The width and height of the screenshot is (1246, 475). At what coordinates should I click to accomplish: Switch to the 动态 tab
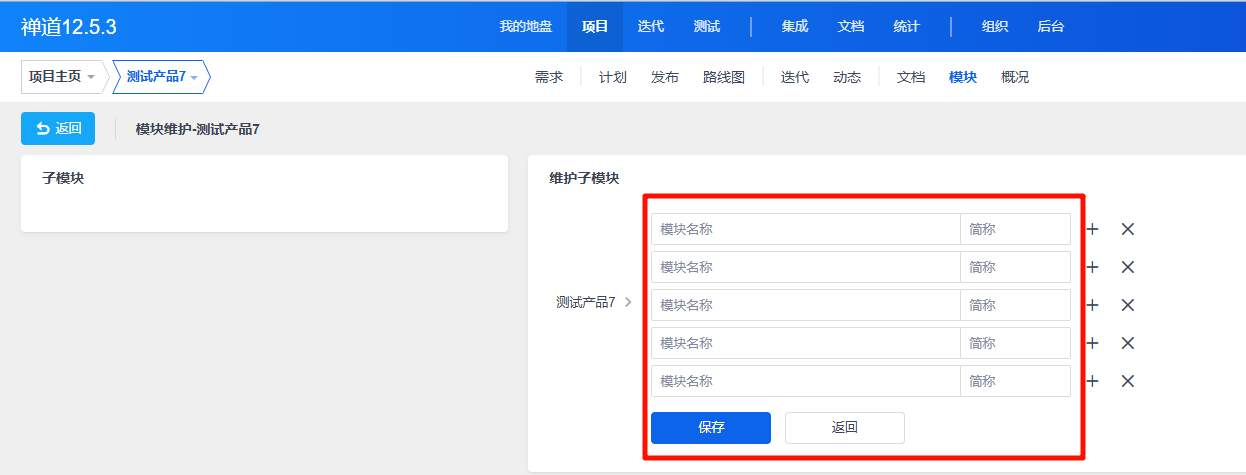point(847,77)
